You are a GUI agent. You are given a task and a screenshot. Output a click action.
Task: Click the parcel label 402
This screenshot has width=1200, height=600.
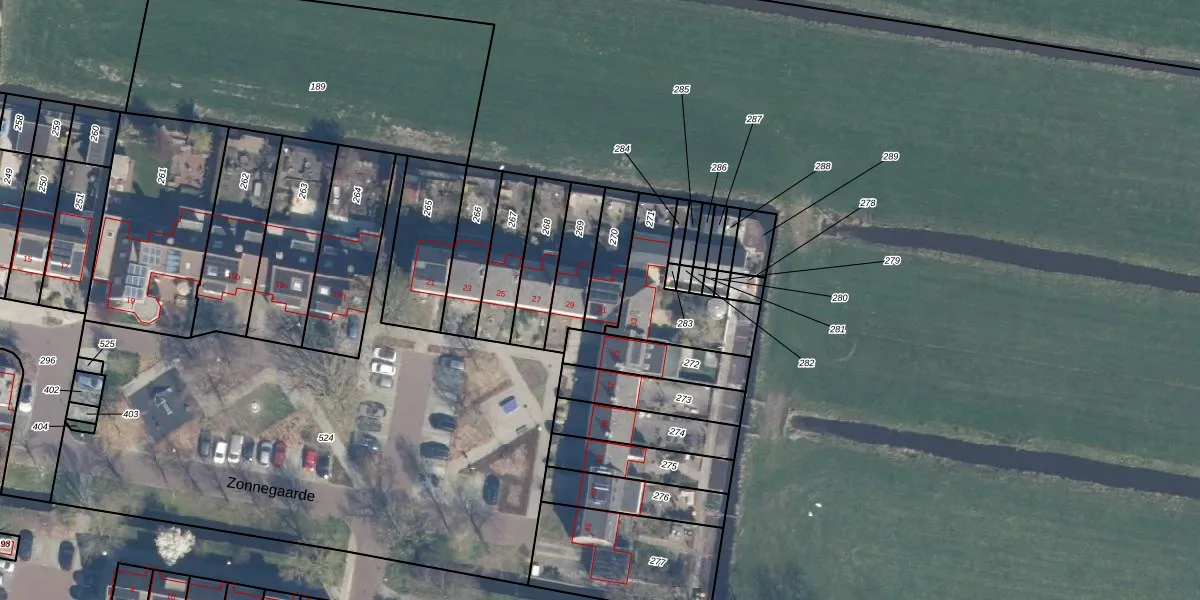coord(52,390)
